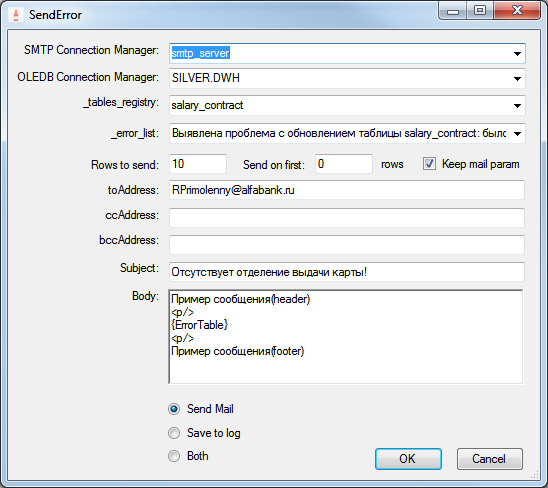Toggle the Keep mail param checkbox

coord(429,164)
